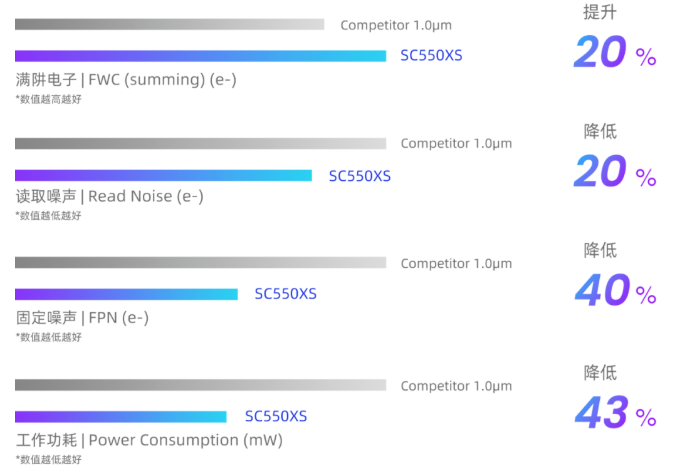Viewport: 678px width, 471px height.
Task: Click the gray Competitor bar above Power Consumption
Action: click(200, 385)
